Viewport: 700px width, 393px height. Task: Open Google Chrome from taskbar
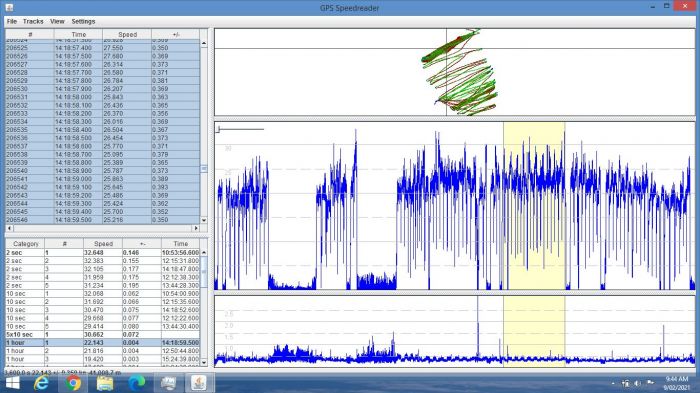coord(73,383)
